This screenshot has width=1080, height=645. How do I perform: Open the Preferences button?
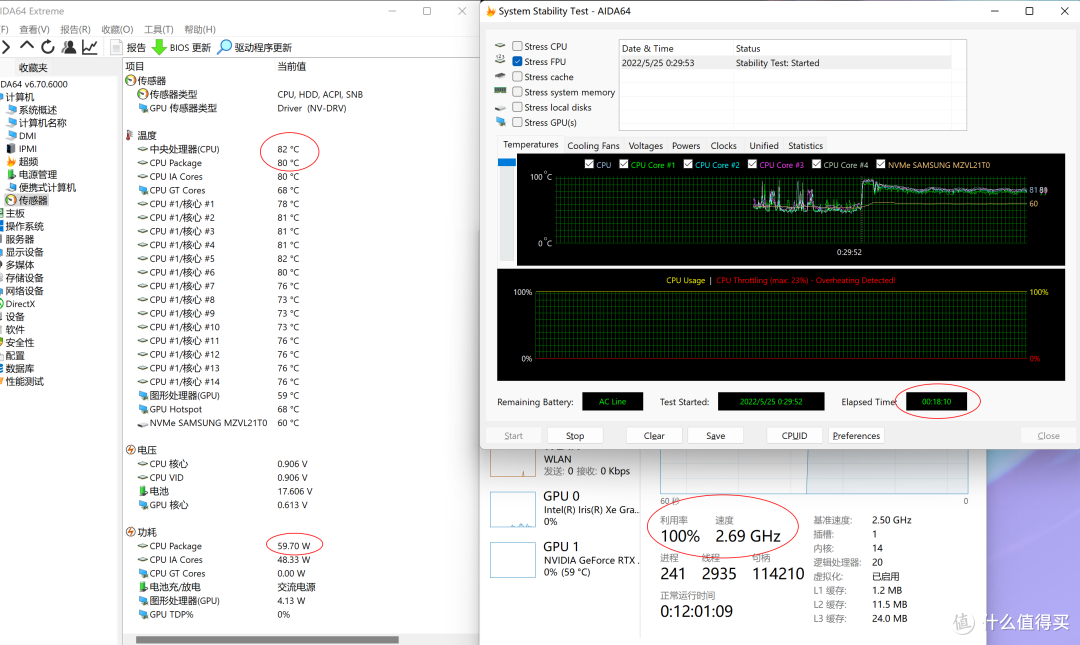(856, 436)
